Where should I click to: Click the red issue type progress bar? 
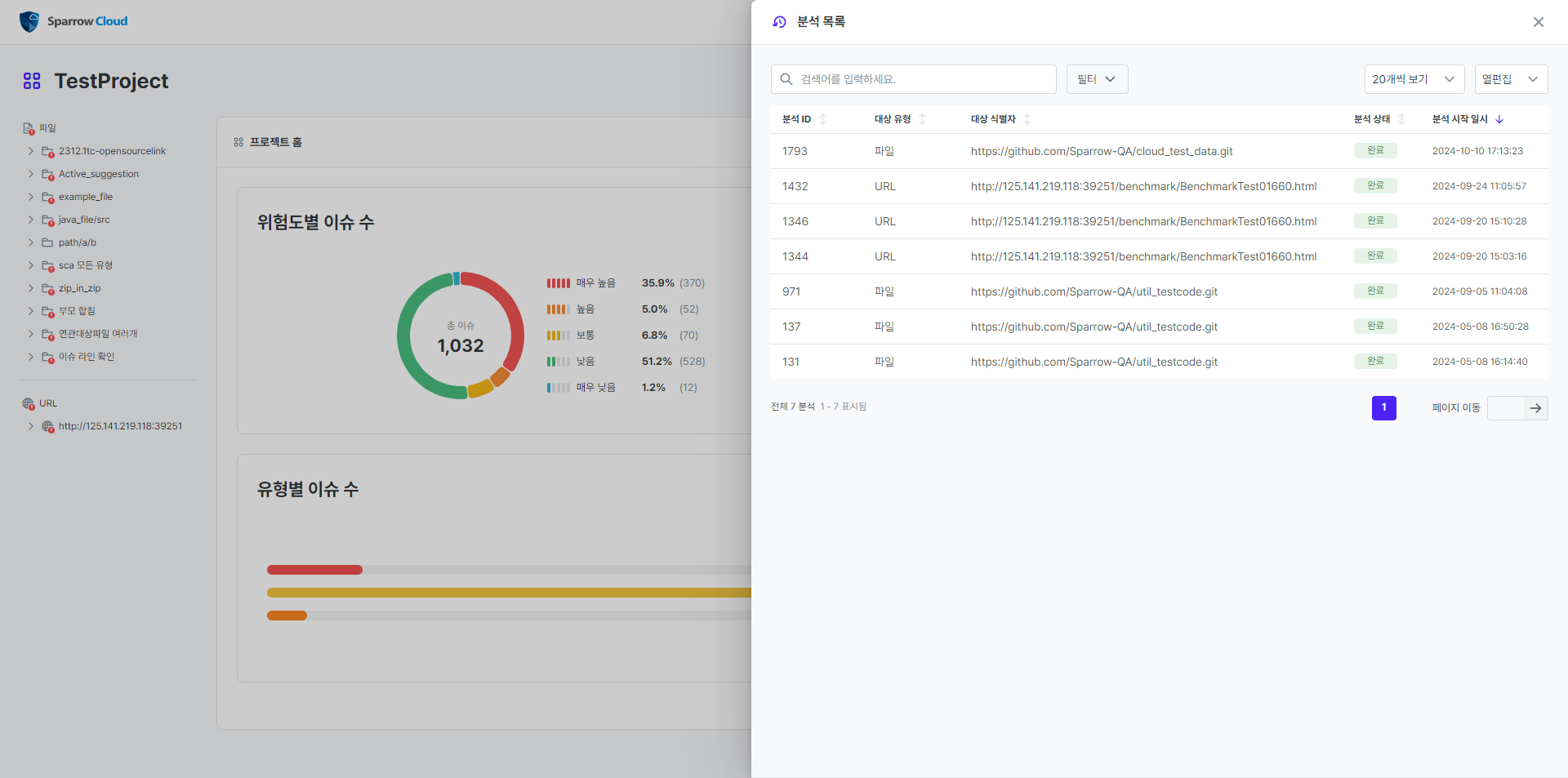(x=314, y=570)
